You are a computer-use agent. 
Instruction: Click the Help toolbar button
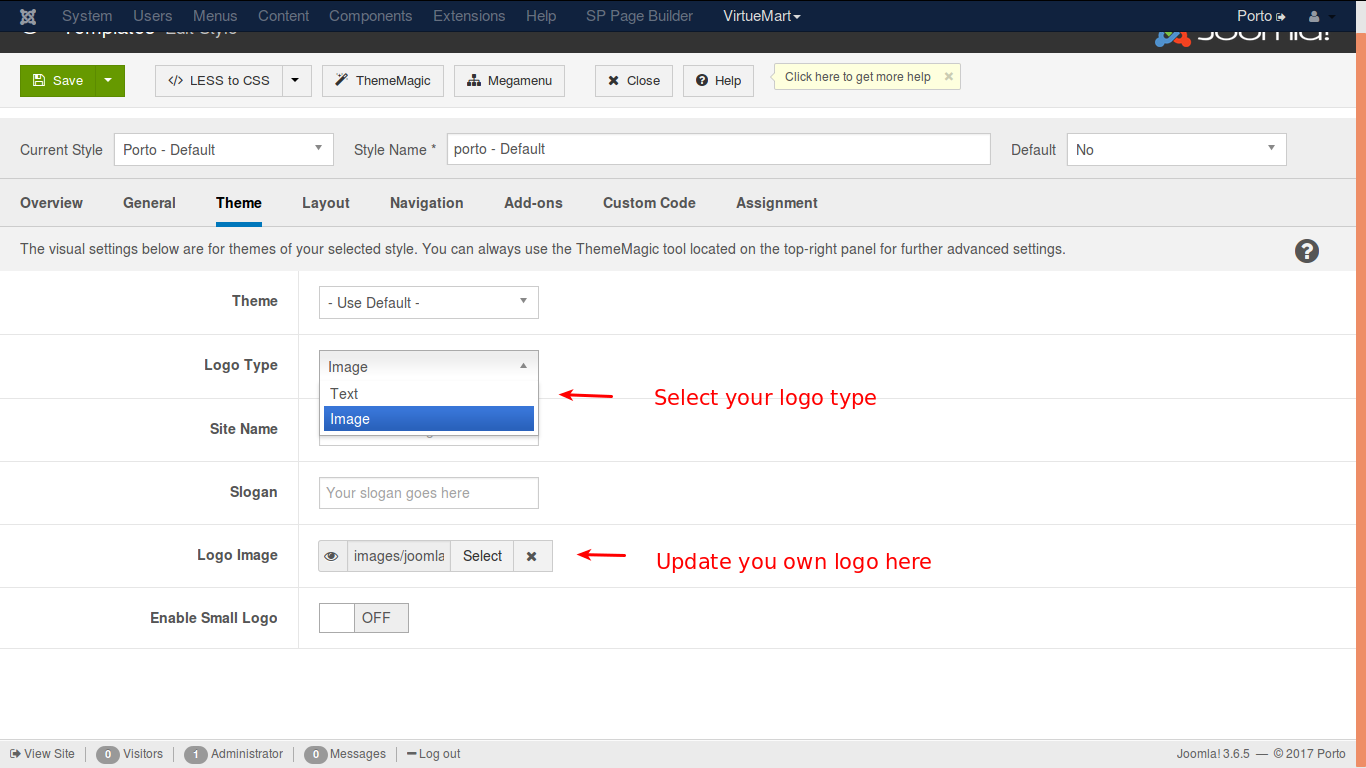[x=718, y=81]
